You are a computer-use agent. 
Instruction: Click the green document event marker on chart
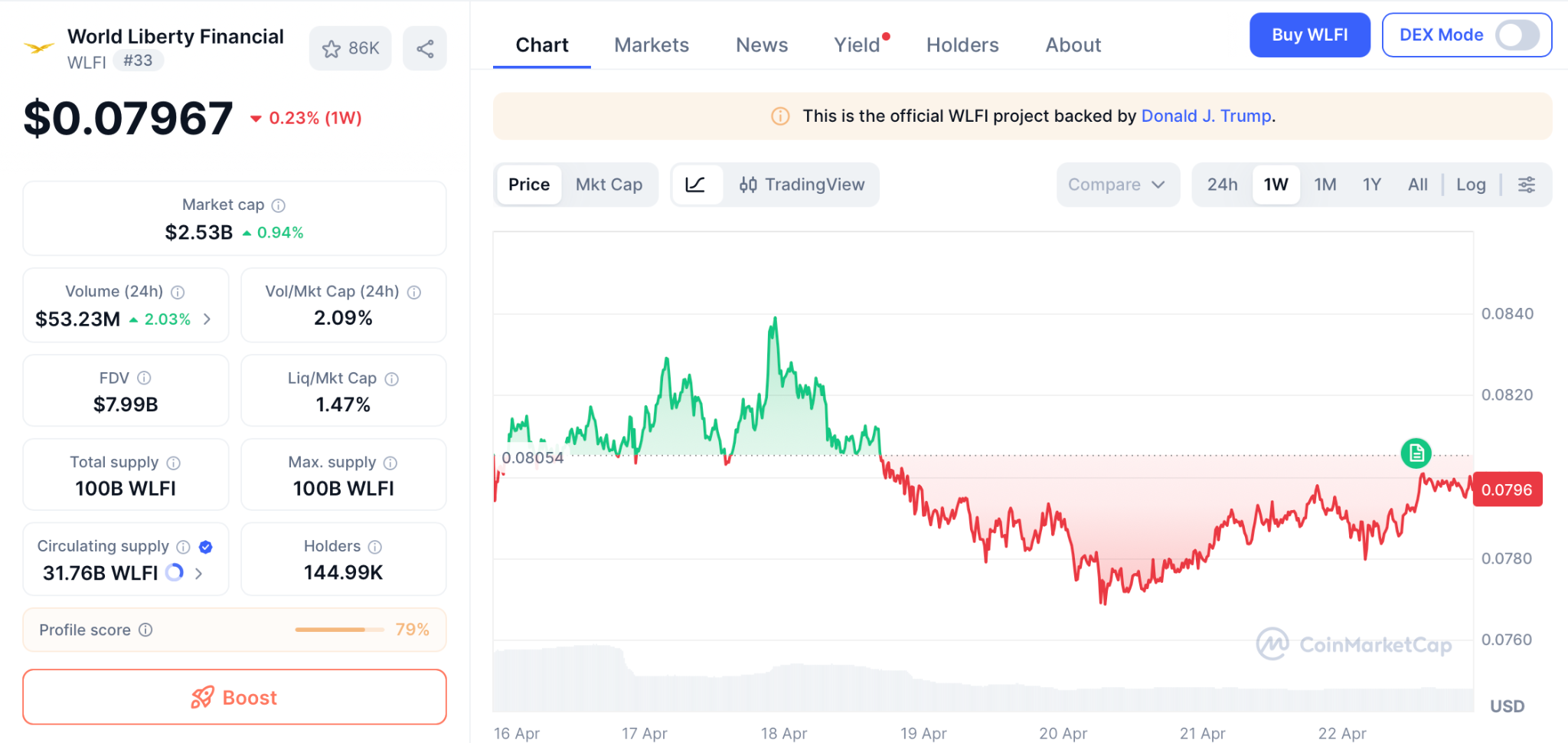(x=1416, y=453)
